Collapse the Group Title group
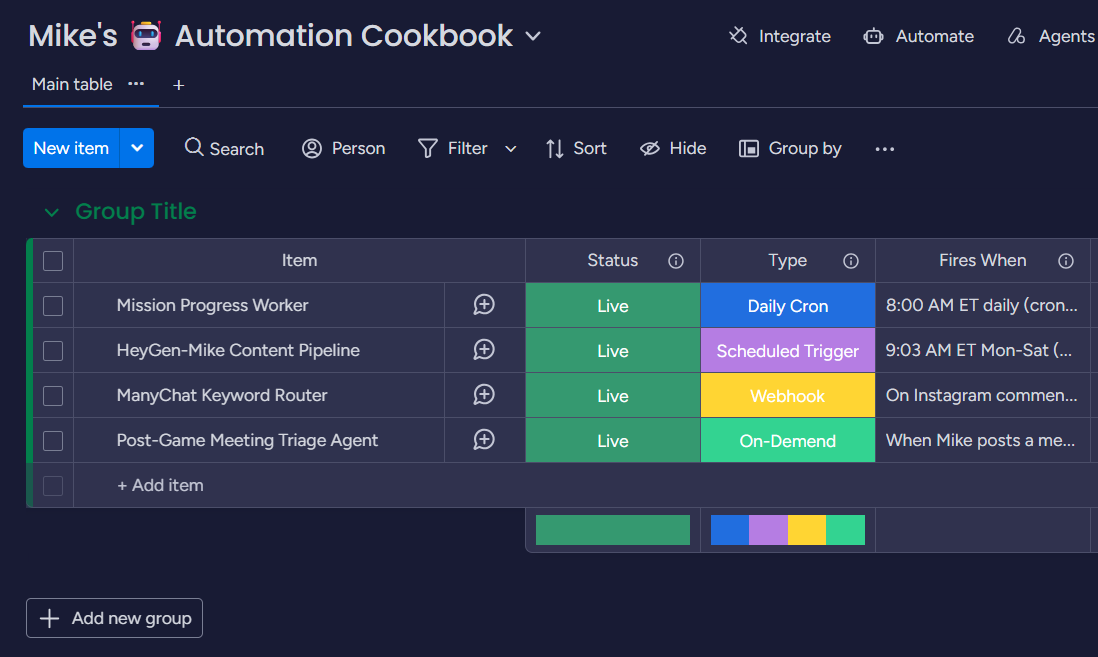 (x=51, y=212)
